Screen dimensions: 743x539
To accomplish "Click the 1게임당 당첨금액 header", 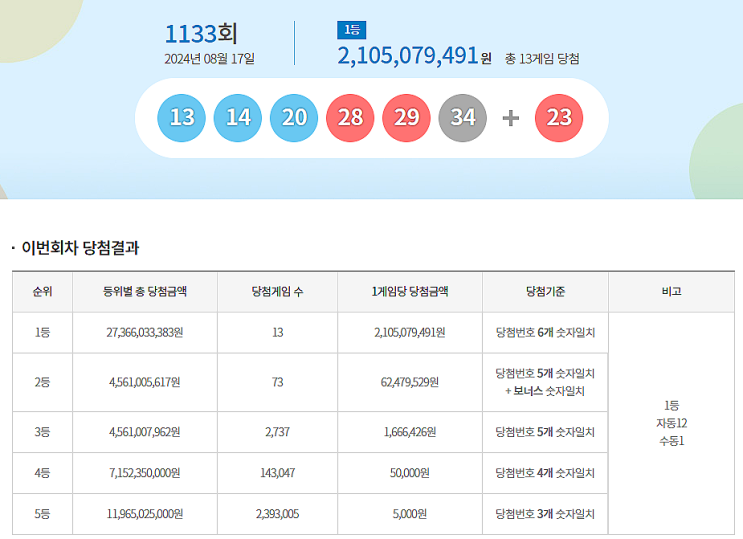I will tap(410, 292).
